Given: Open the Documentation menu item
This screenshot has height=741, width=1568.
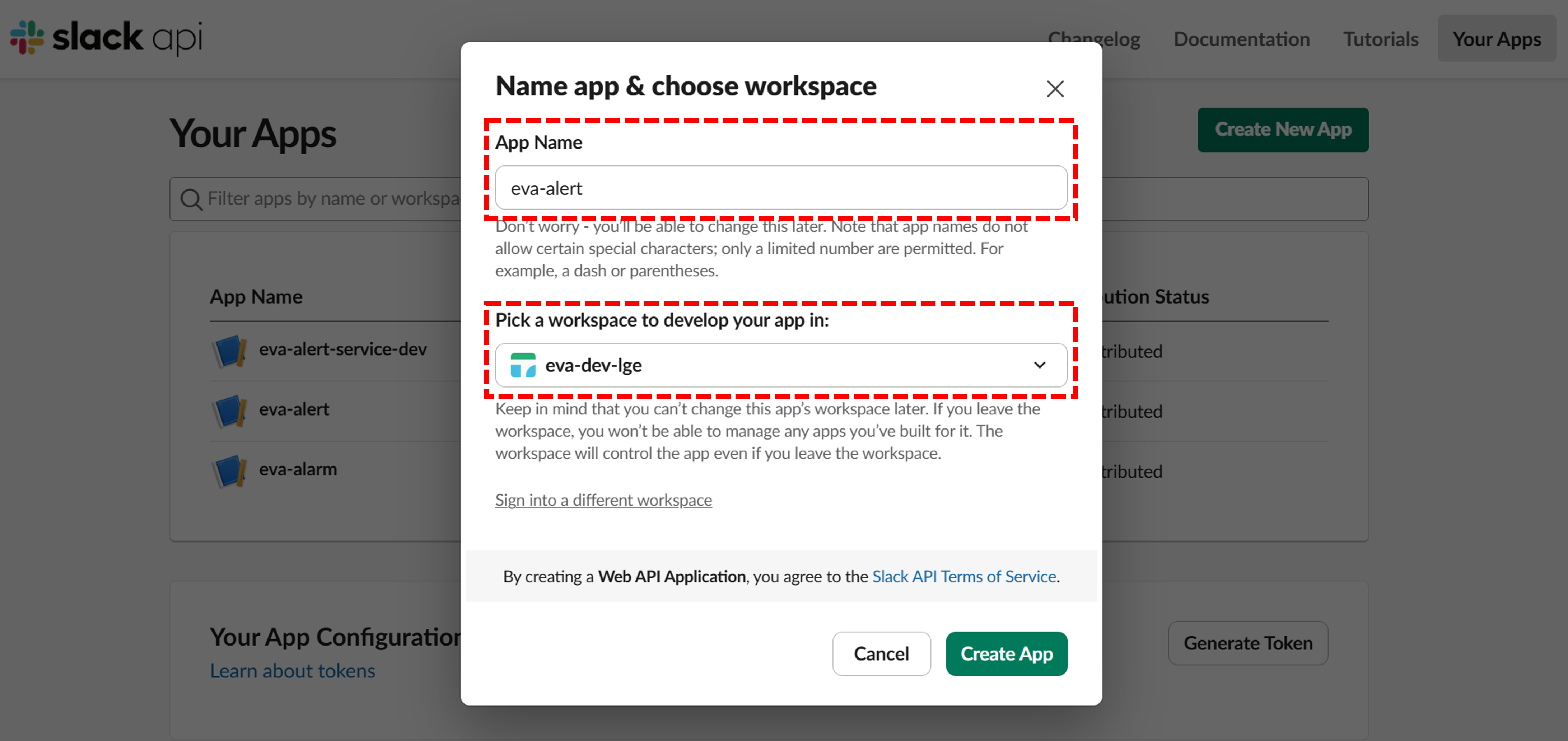Looking at the screenshot, I should 1241,39.
